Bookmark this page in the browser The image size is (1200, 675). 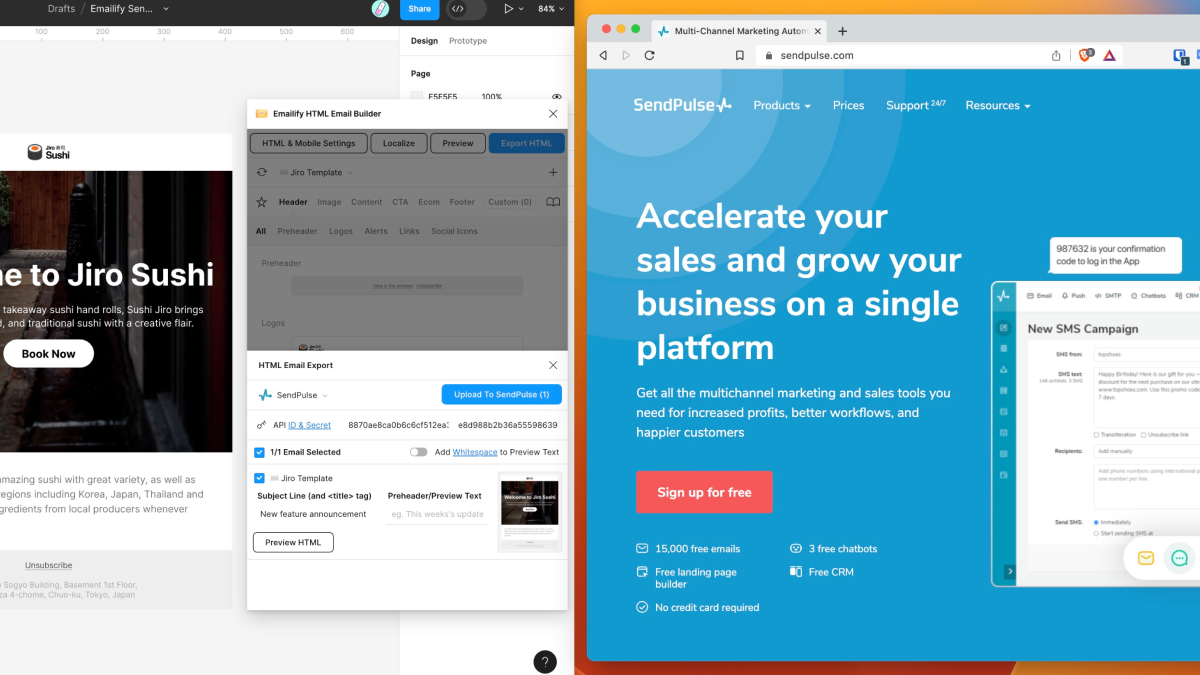[x=739, y=56]
